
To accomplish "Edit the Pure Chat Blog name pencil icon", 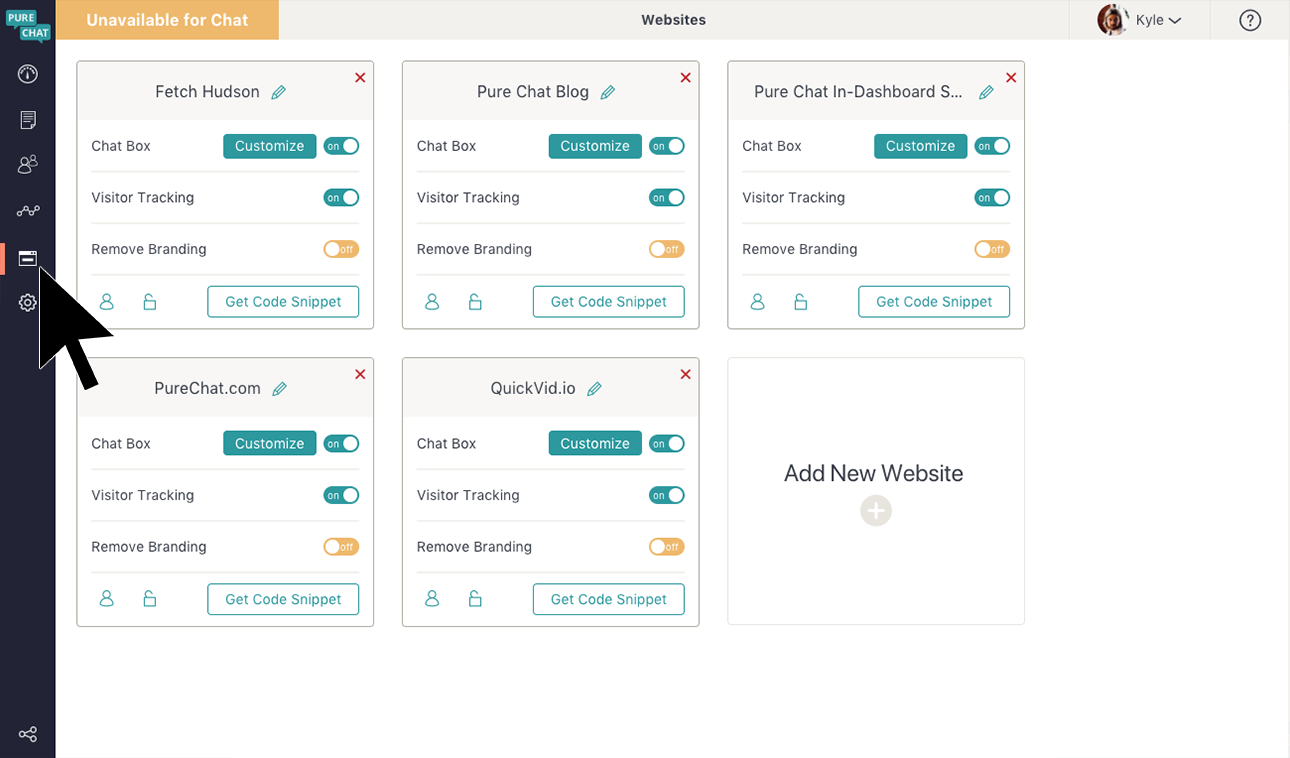I will click(607, 92).
